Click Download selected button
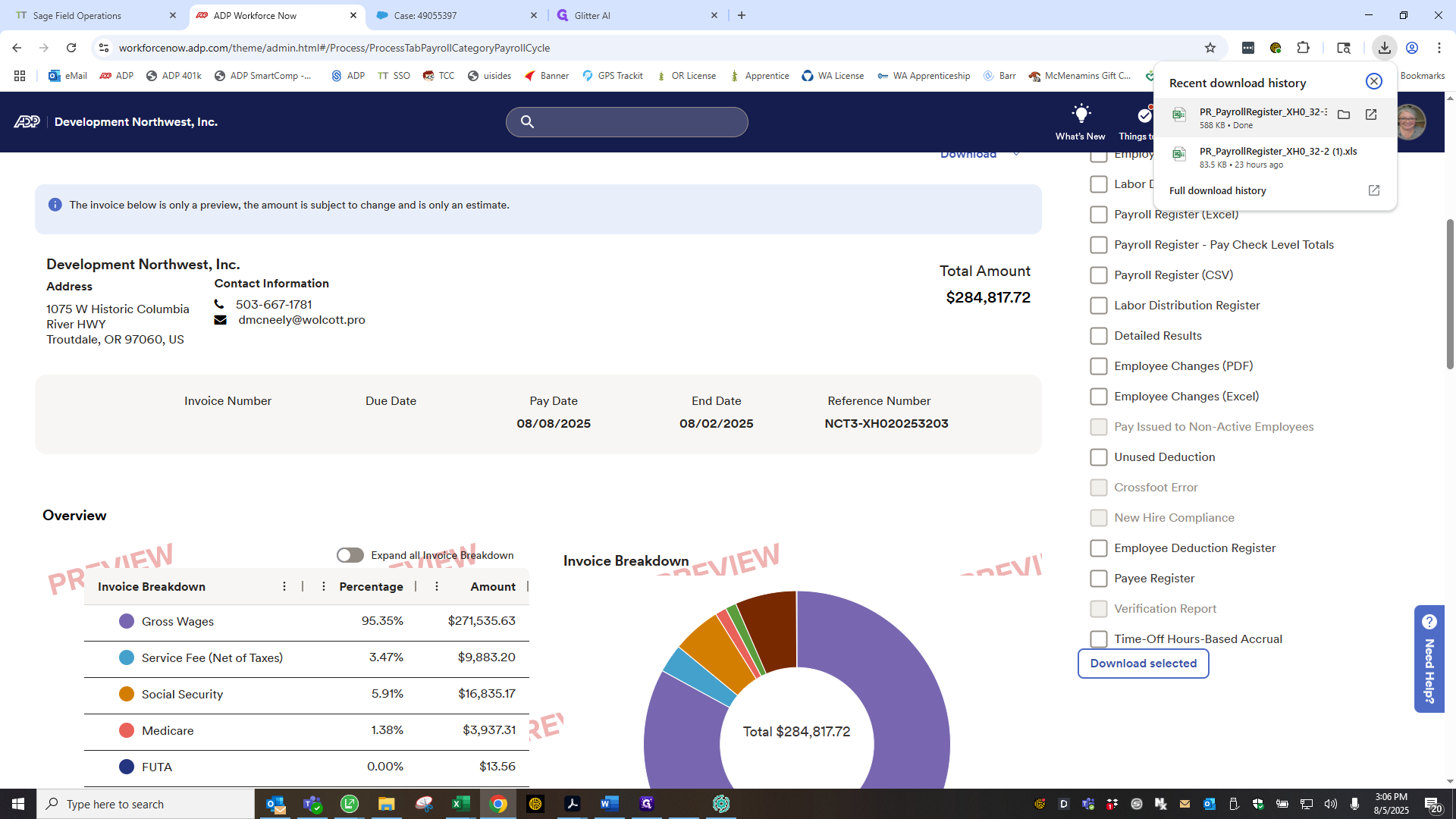 [x=1143, y=664]
